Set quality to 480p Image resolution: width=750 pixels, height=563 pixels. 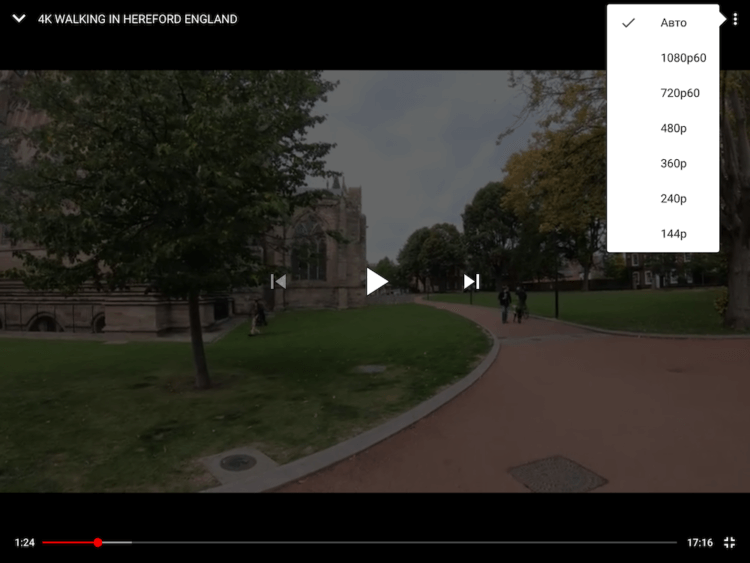click(663, 128)
